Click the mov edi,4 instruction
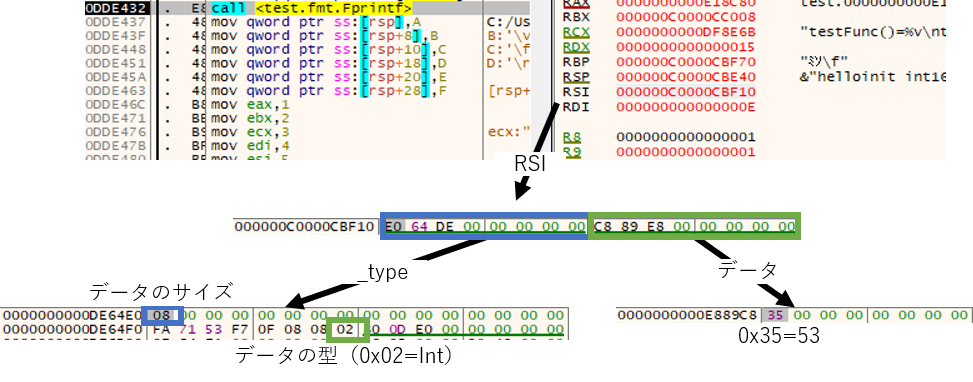The height and width of the screenshot is (382, 973). pos(251,146)
